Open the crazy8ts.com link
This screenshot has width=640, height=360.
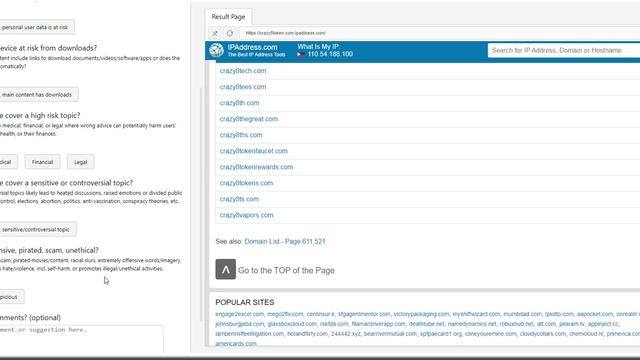(239, 199)
